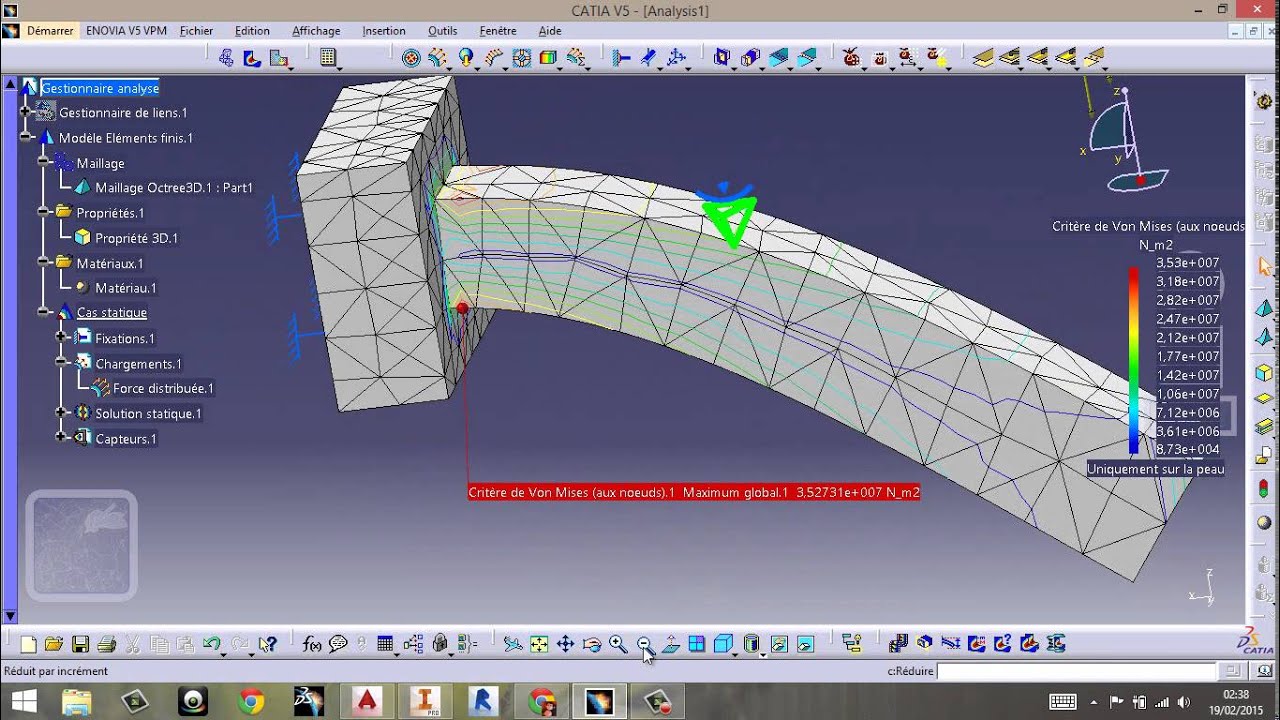Collapse the Chargements.1 node
This screenshot has width=1280, height=720.
pos(62,363)
